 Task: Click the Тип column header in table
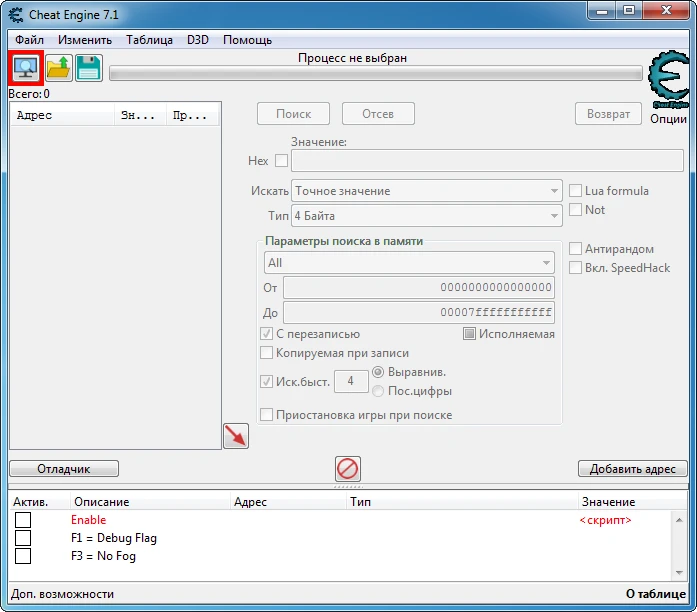[x=462, y=502]
